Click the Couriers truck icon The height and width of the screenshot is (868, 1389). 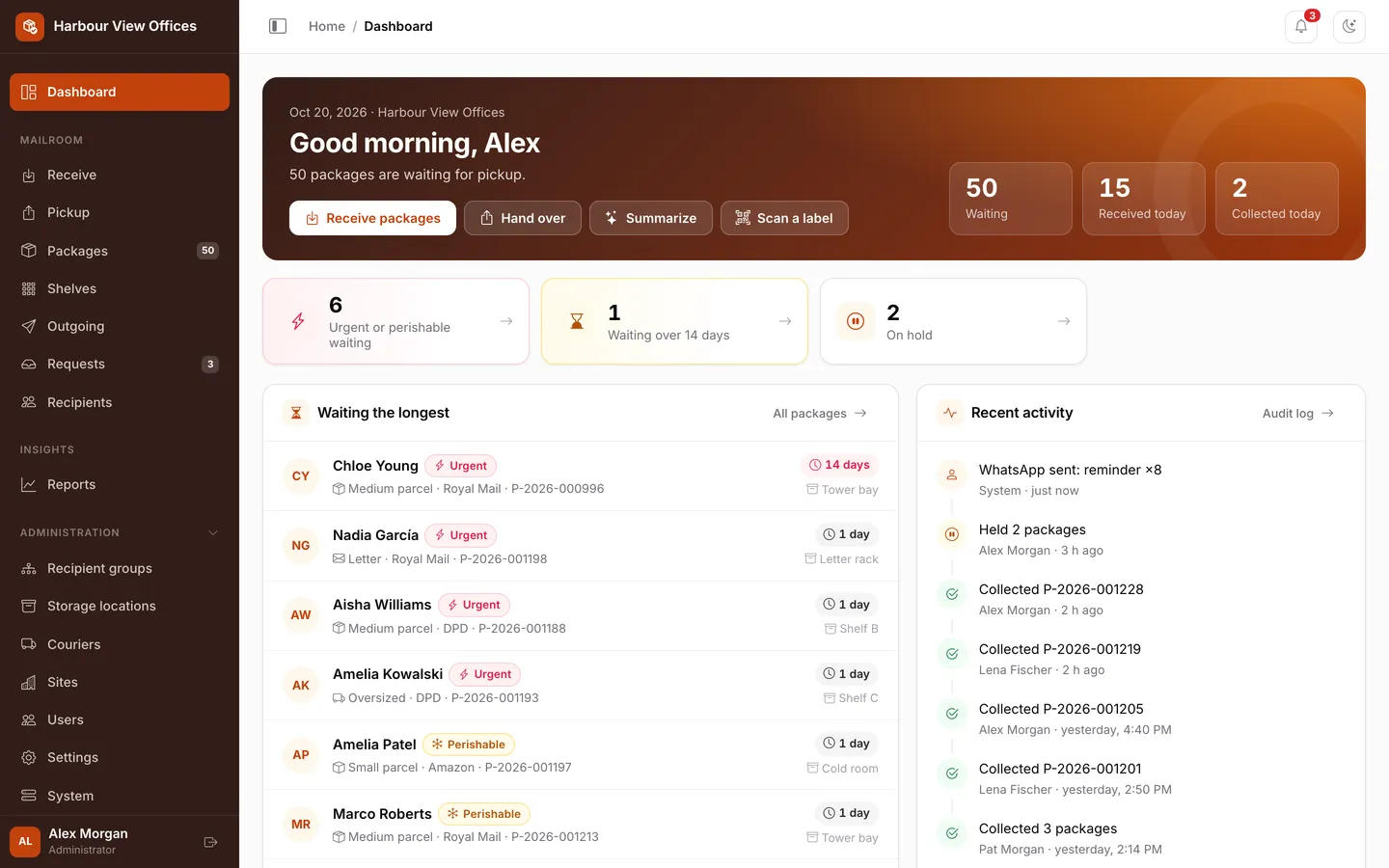point(29,644)
